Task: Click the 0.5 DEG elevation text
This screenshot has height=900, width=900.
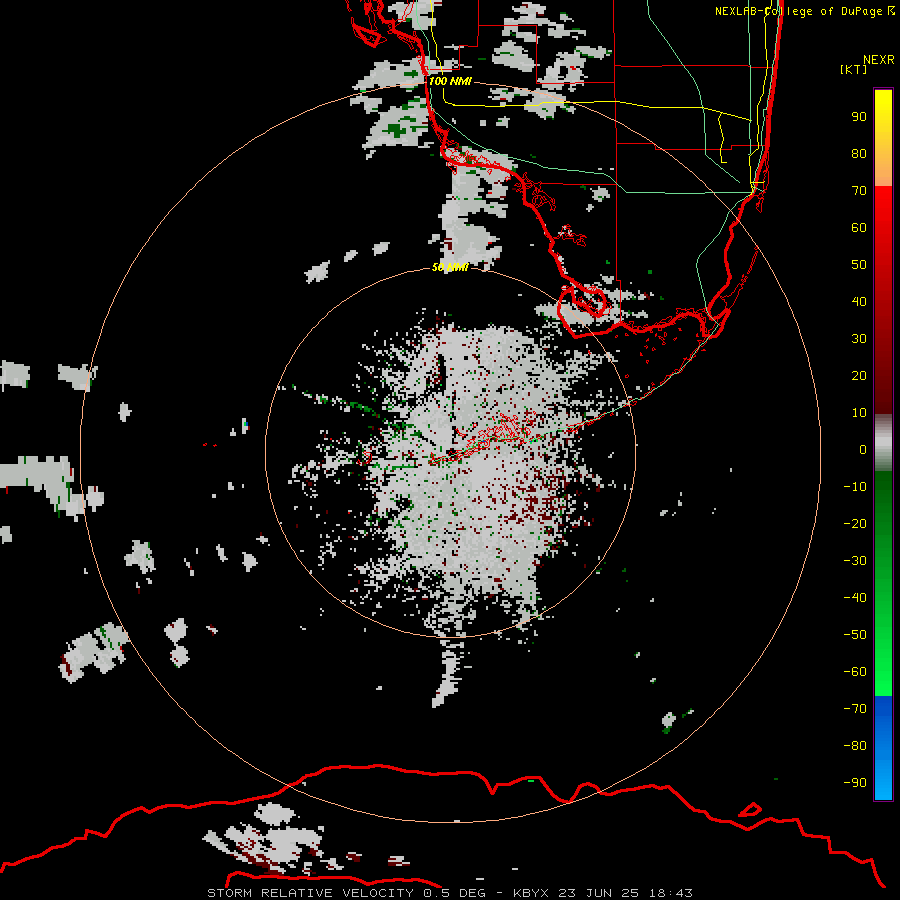Action: [455, 893]
